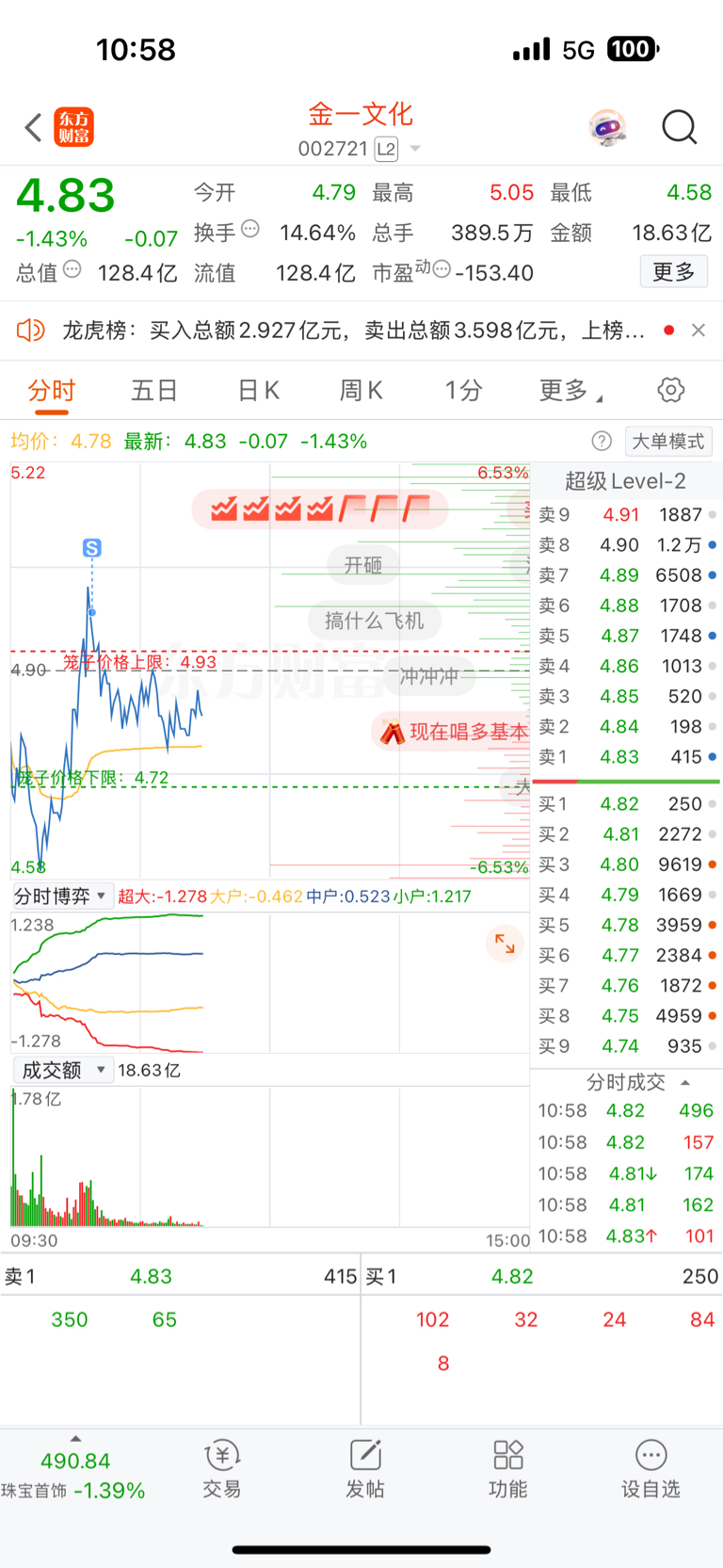
Task: Select the 卖5 4.87 order row
Action: point(628,636)
